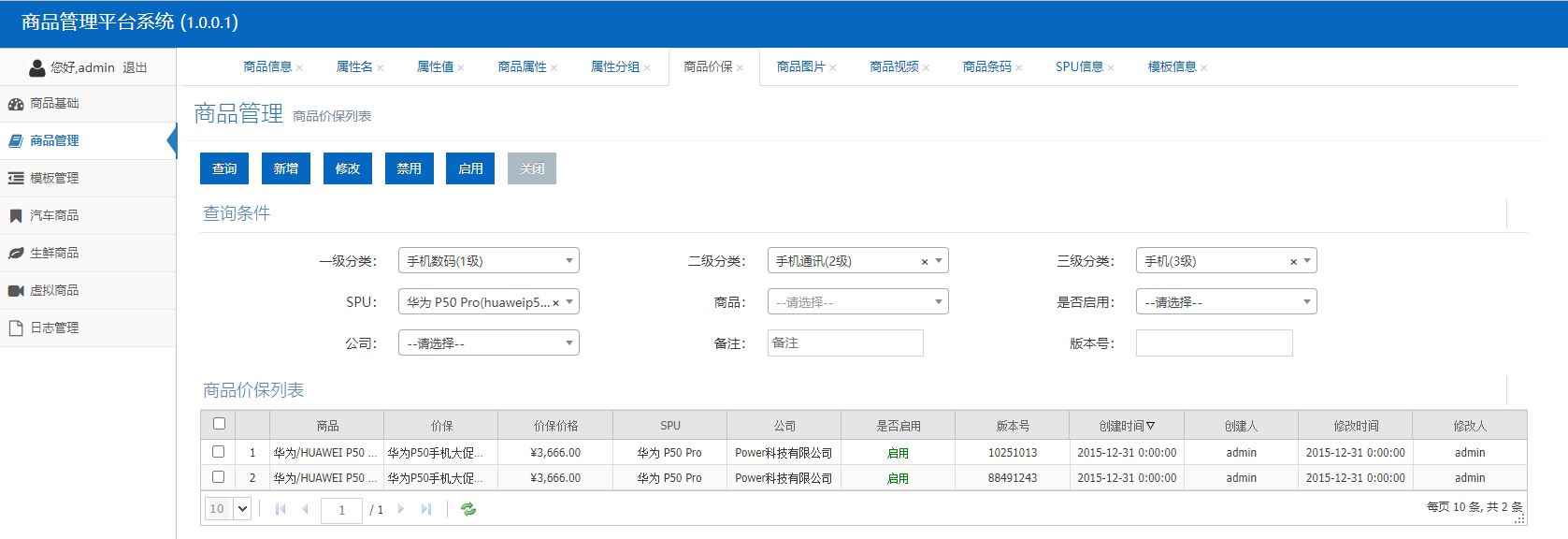Viewport: 1568px width, 539px height.
Task: Click the 模板管理 list icon
Action: (x=16, y=178)
